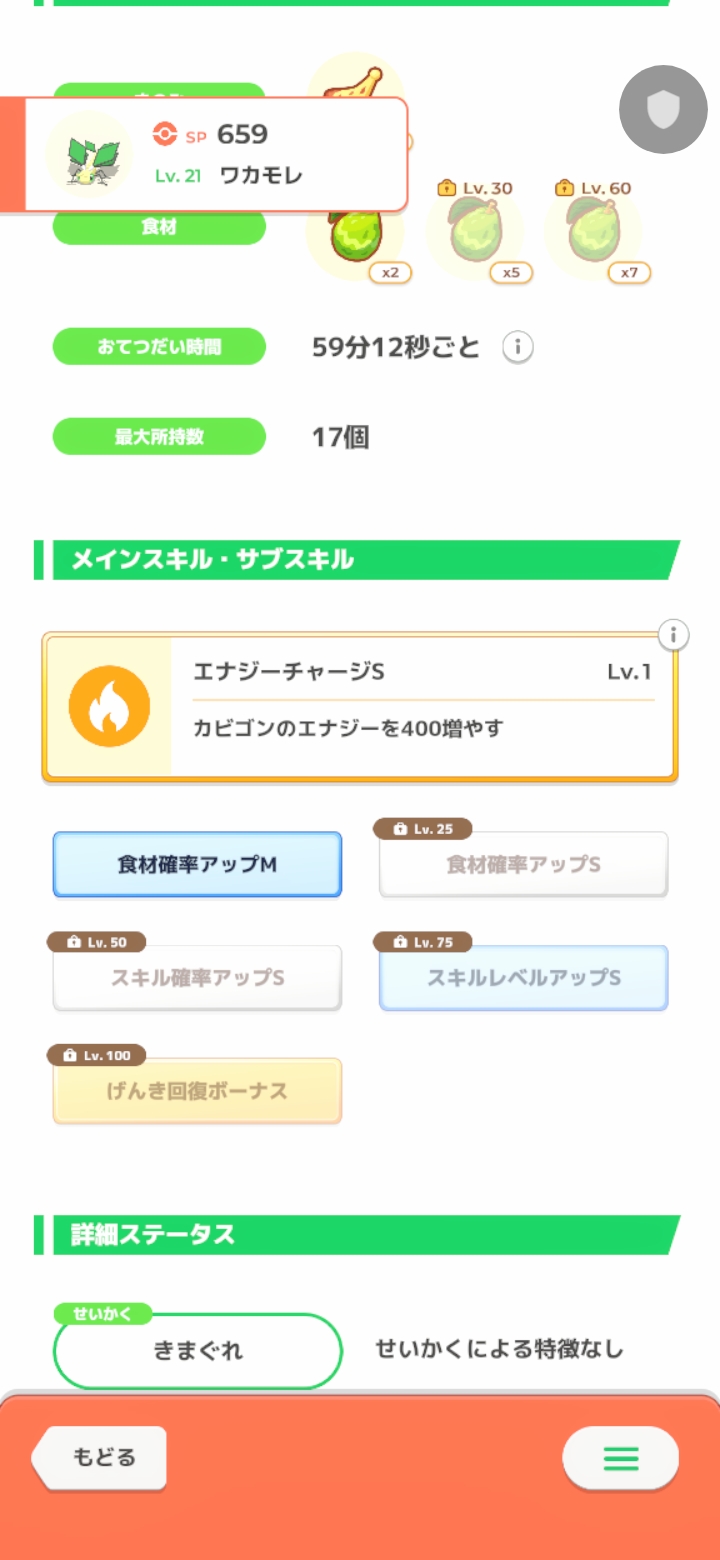Viewport: 720px width, 1560px height.
Task: Open the エナジーチャージS main skill card
Action: tap(420, 707)
